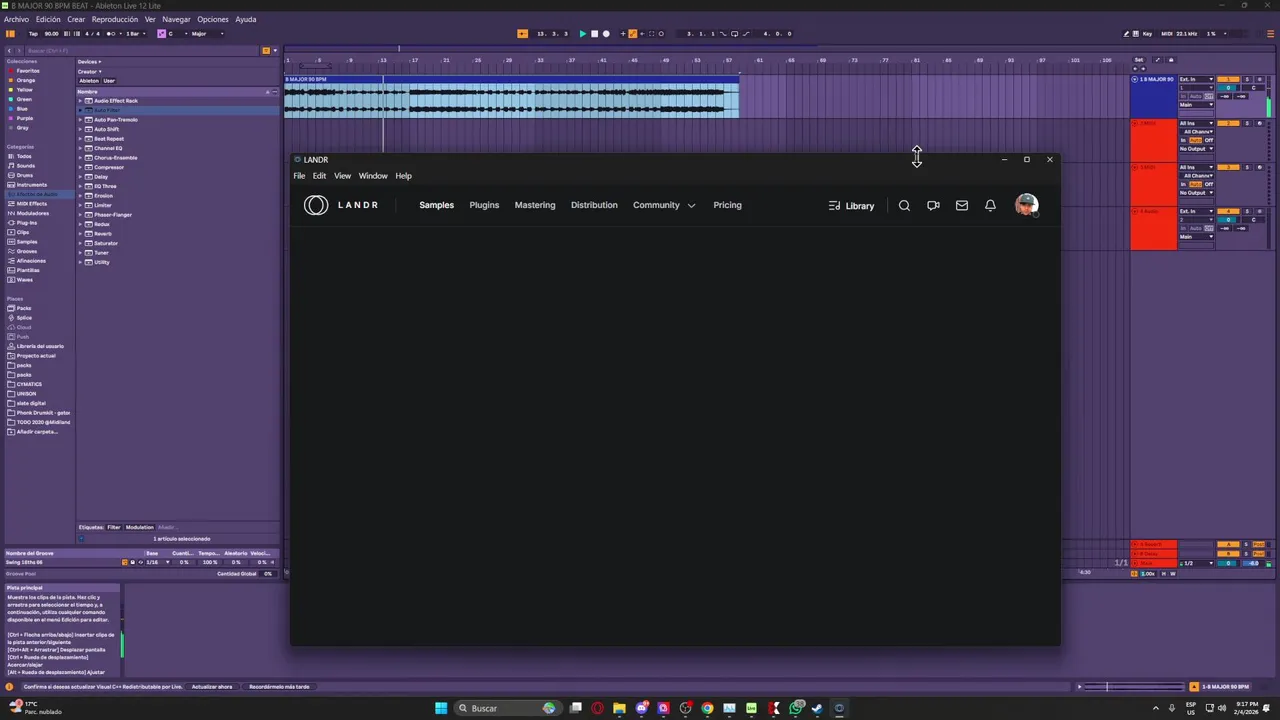Open LANDR notifications bell

(990, 205)
